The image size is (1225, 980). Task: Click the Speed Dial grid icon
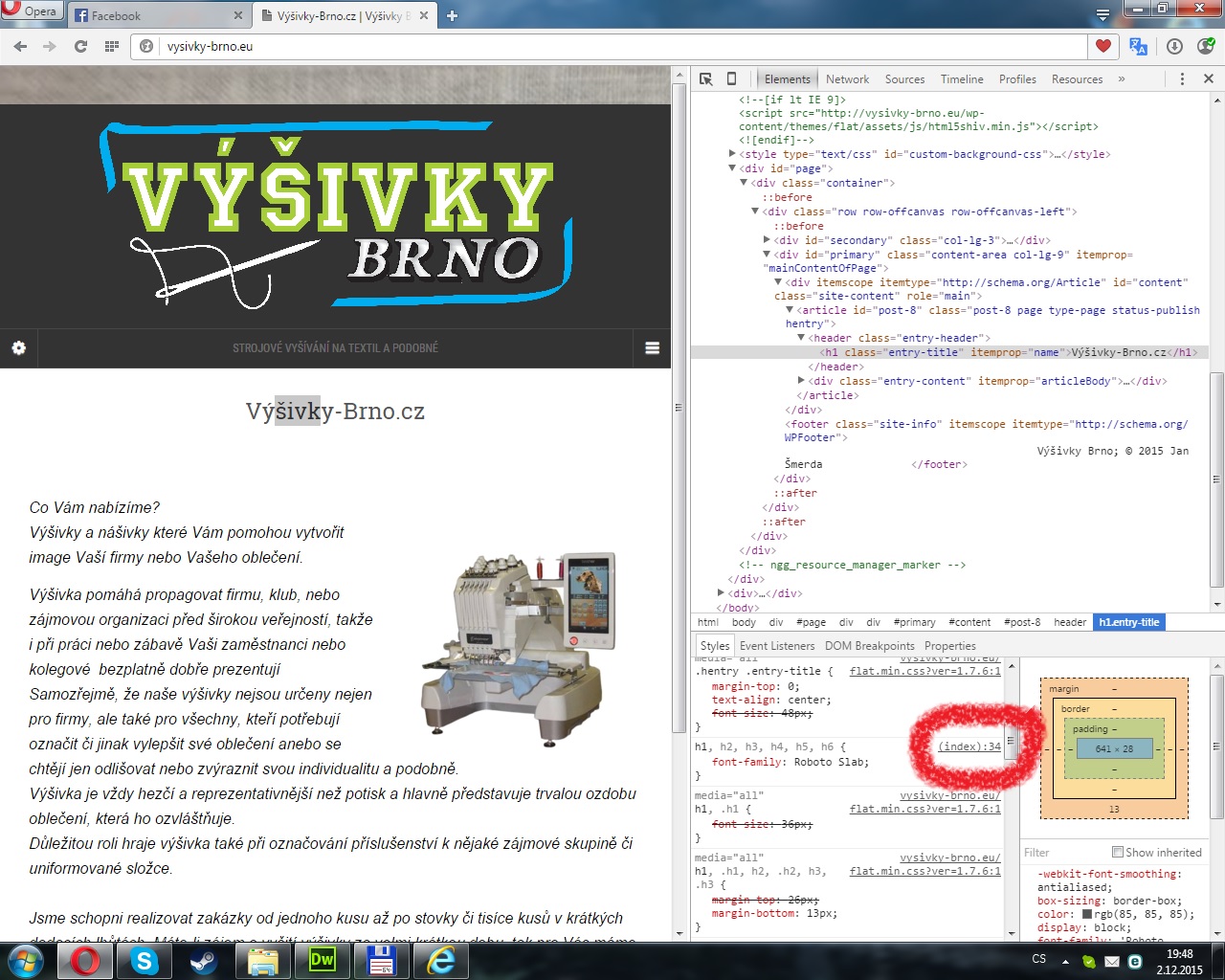click(x=112, y=46)
